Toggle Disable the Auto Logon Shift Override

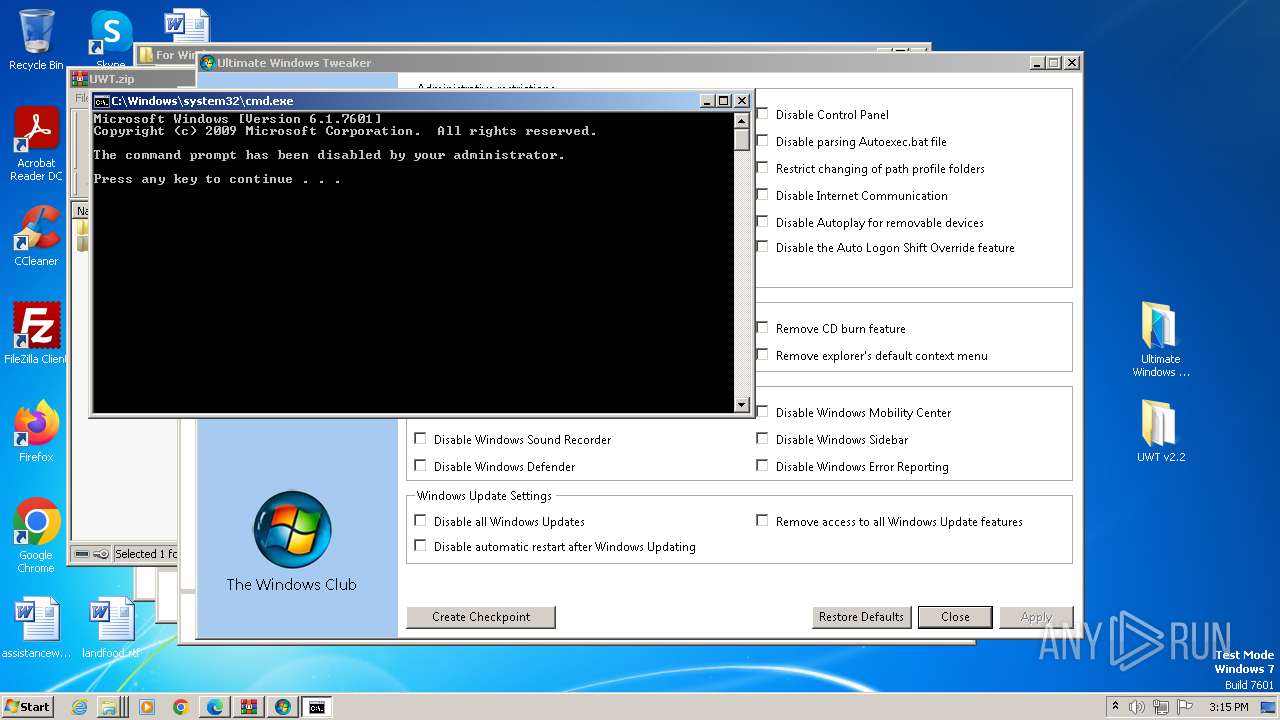pos(762,247)
